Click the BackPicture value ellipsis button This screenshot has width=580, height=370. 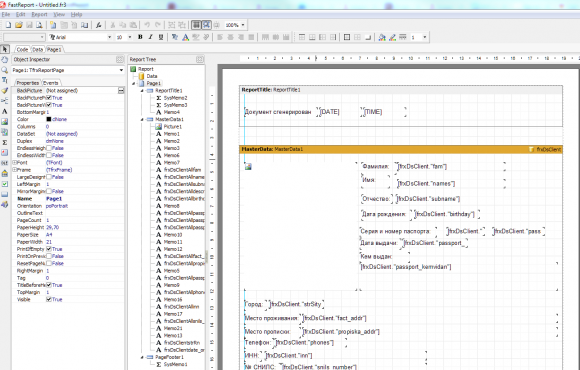point(121,91)
